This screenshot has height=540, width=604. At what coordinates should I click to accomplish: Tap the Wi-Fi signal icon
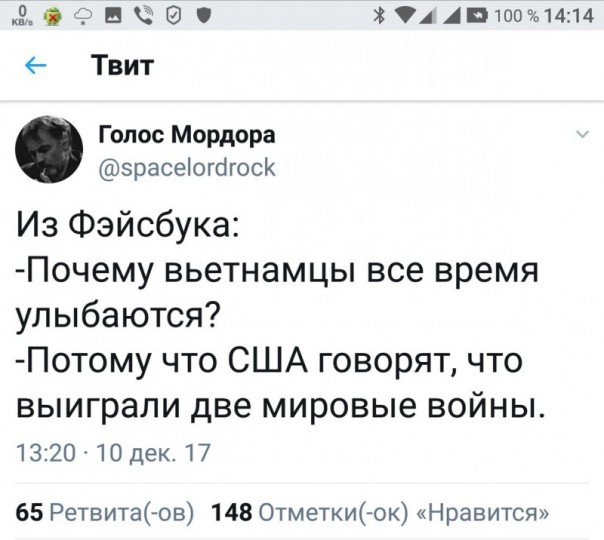click(x=409, y=17)
